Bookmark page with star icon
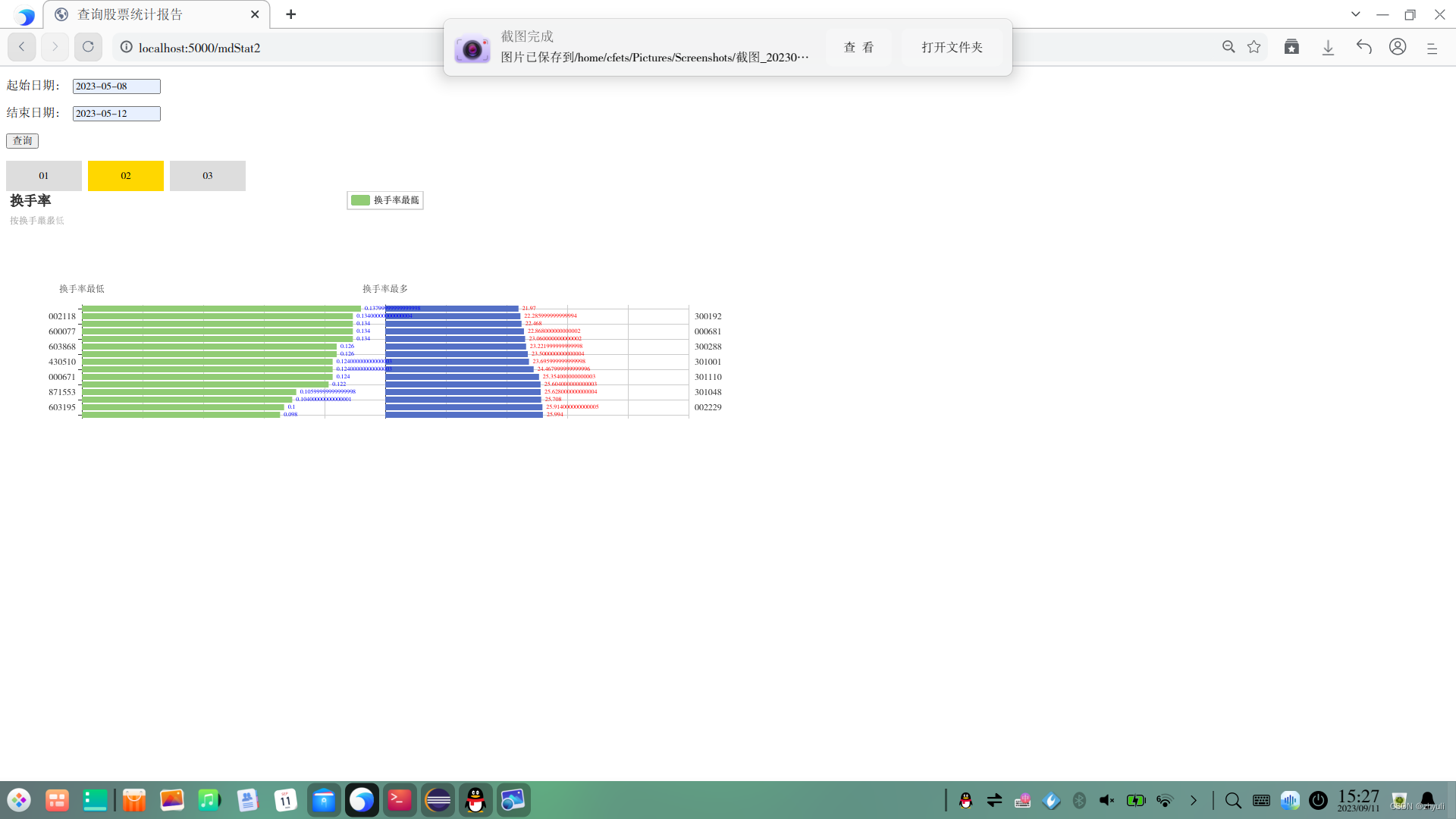 (1254, 47)
